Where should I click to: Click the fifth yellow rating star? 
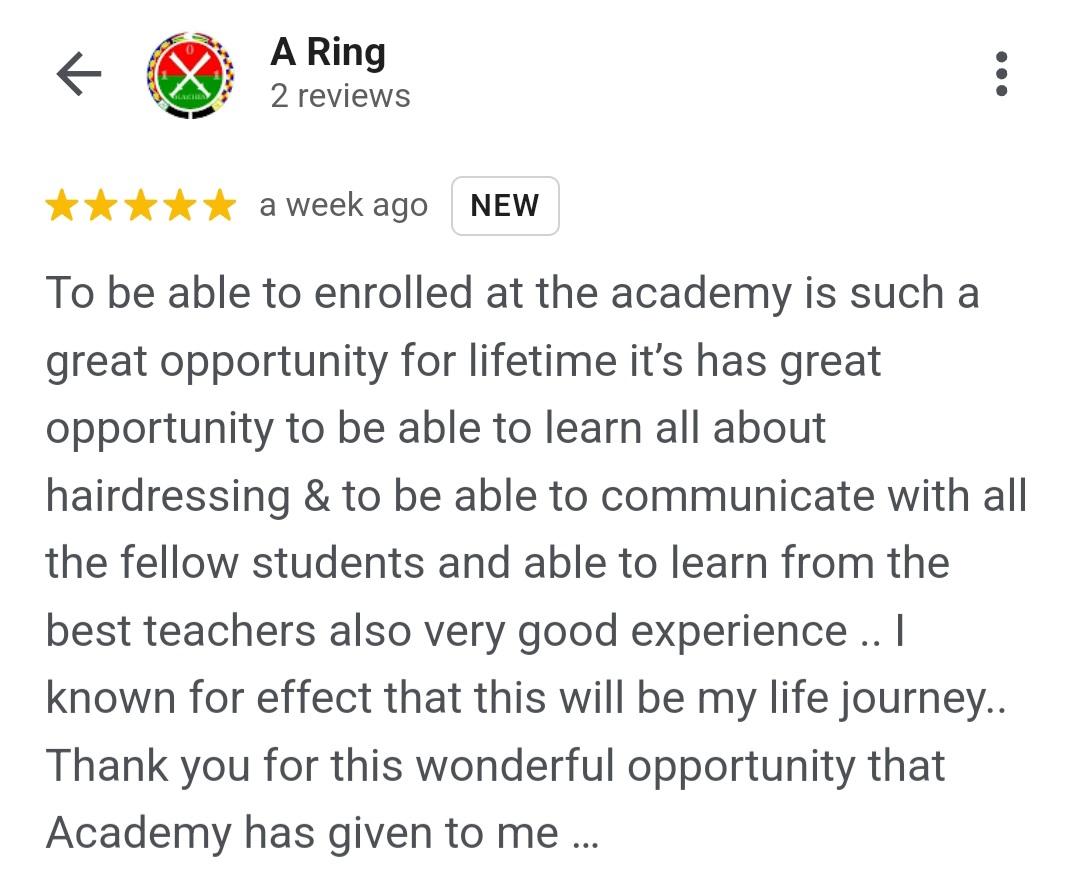pos(220,205)
